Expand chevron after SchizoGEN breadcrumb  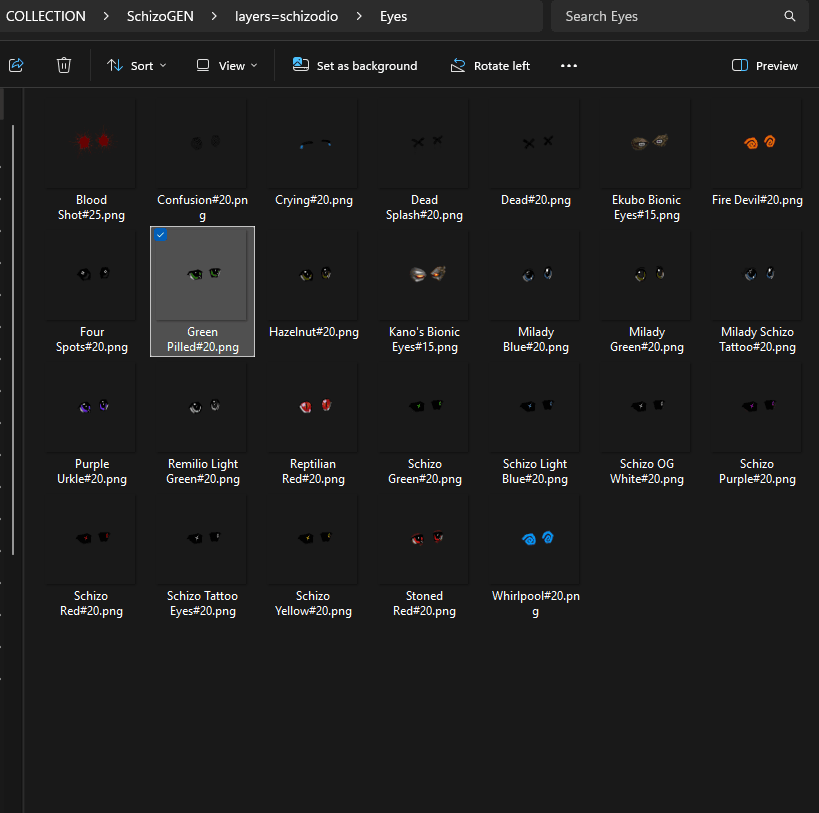click(x=214, y=16)
